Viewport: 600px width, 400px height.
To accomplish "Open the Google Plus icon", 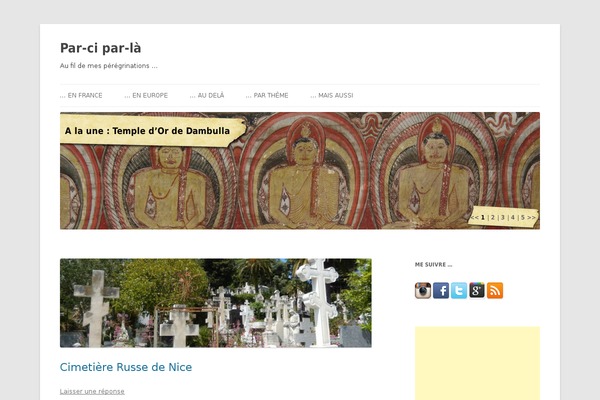I will click(477, 291).
